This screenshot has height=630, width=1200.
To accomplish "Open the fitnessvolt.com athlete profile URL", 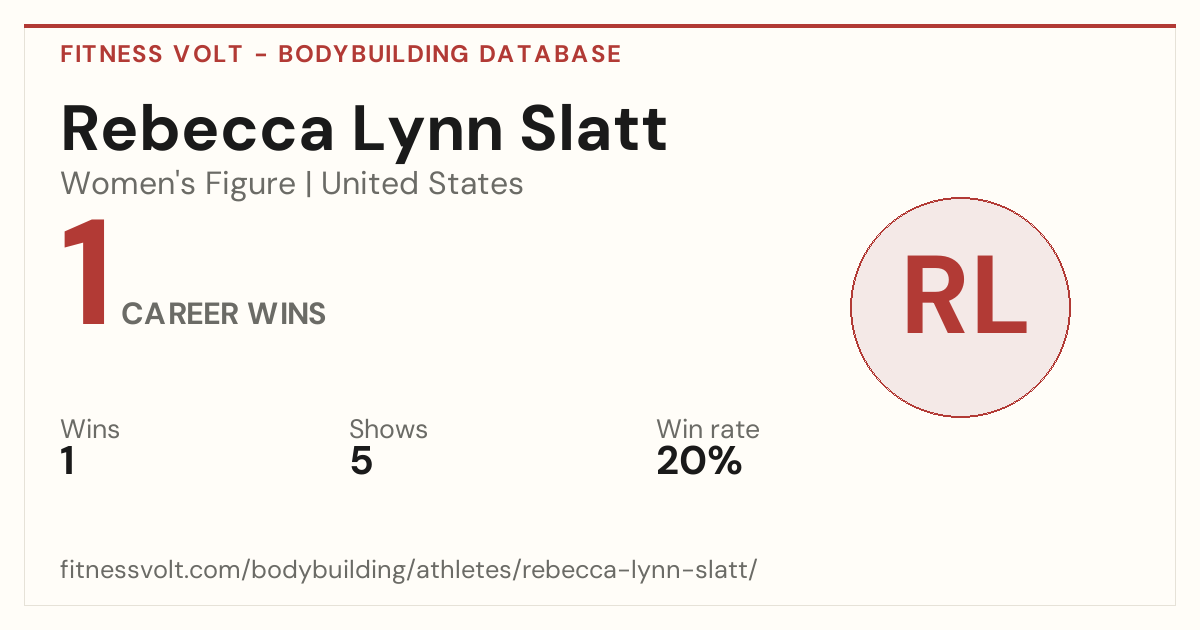I will coord(409,571).
